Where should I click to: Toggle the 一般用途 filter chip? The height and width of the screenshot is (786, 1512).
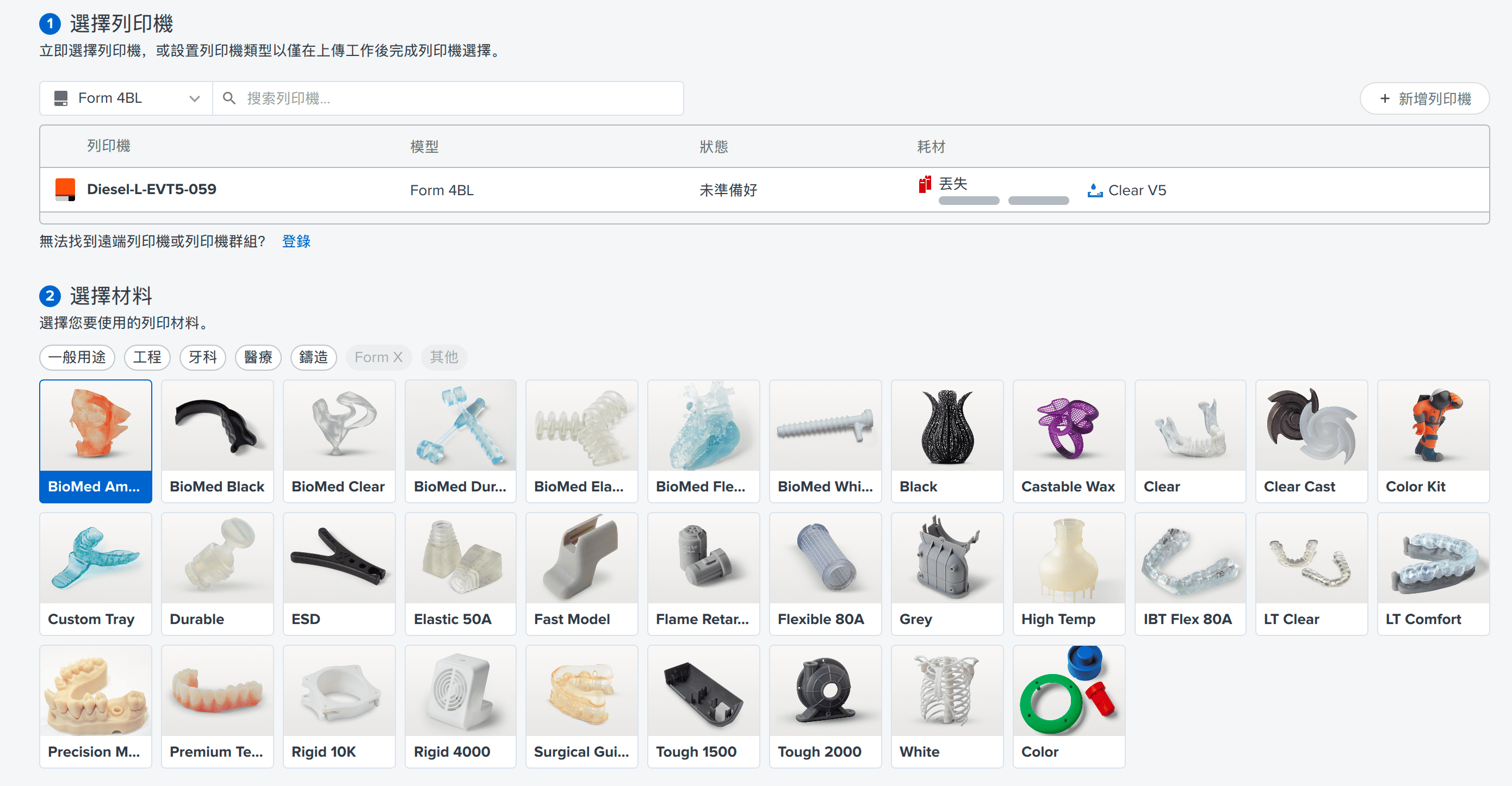tap(77, 357)
